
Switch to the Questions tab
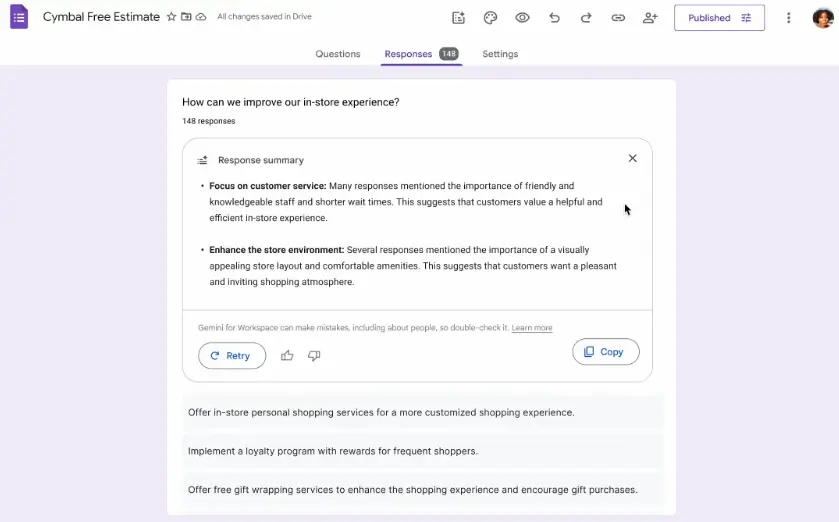(x=338, y=54)
